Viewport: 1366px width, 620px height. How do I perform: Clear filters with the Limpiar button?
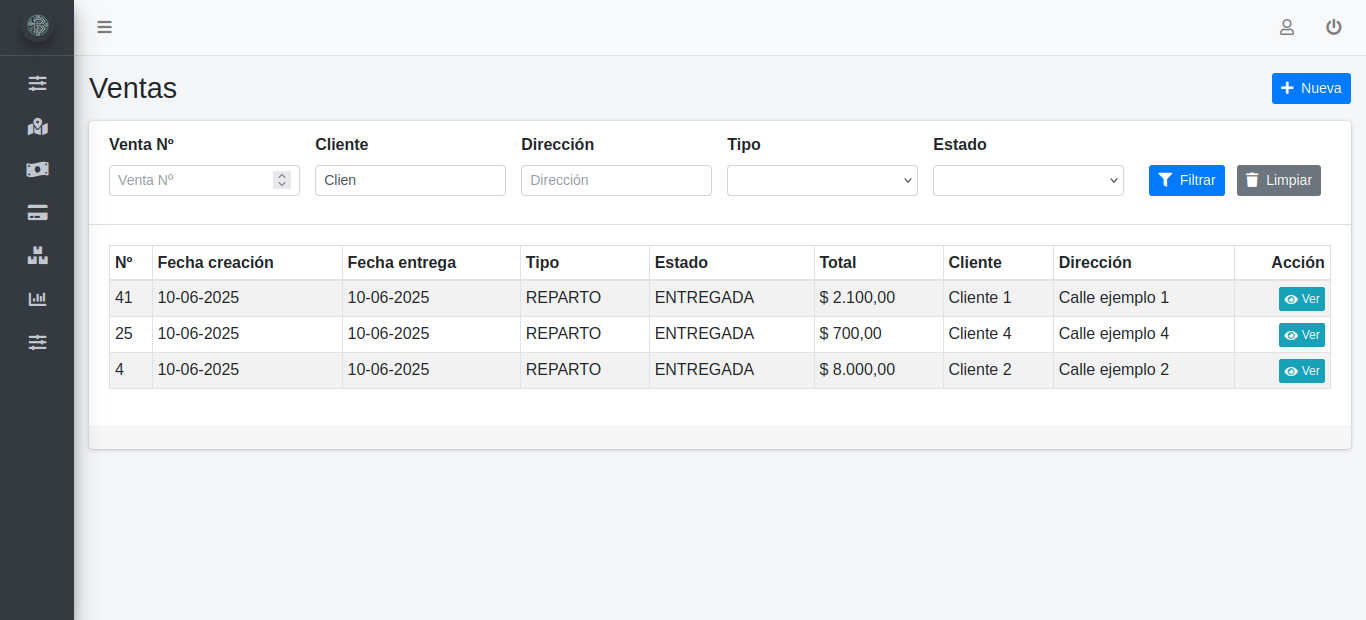[1278, 180]
